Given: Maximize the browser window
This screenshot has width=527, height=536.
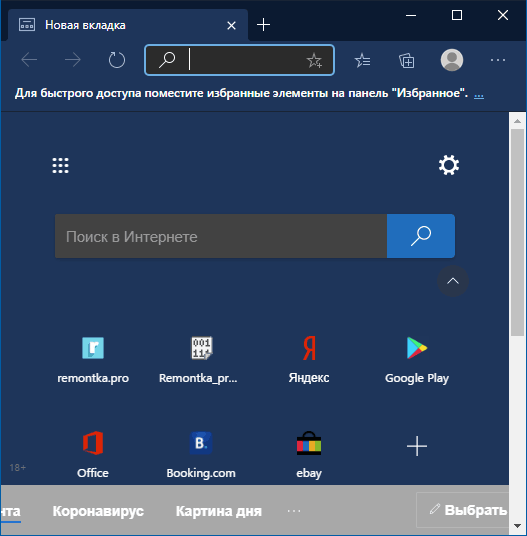Looking at the screenshot, I should click(x=457, y=15).
